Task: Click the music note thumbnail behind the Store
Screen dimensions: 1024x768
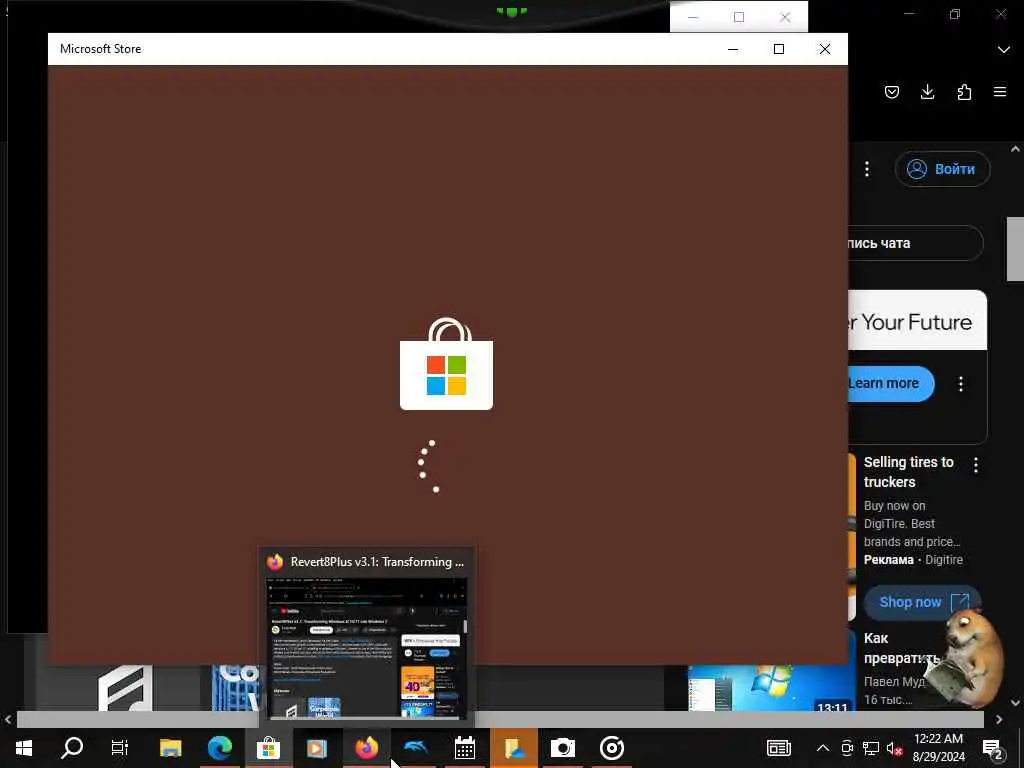Action: point(125,688)
